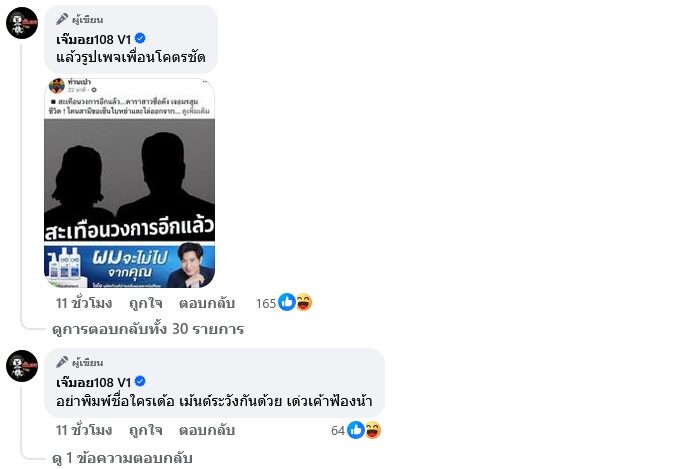This screenshot has width=690, height=469.
Task: Reply to the first comment (ตอบกลับ)
Action: (x=207, y=303)
